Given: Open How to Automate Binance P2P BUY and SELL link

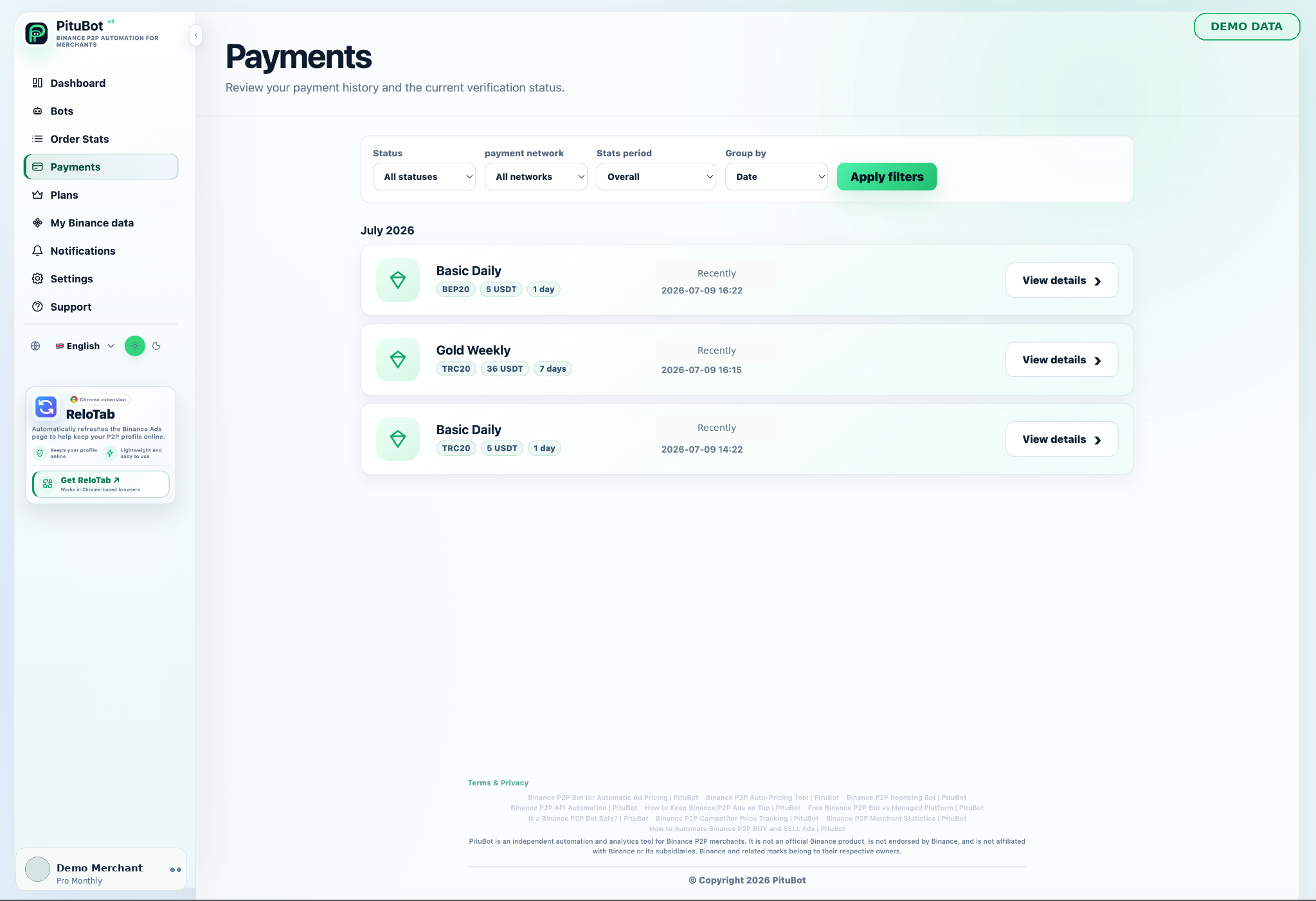Looking at the screenshot, I should (747, 829).
